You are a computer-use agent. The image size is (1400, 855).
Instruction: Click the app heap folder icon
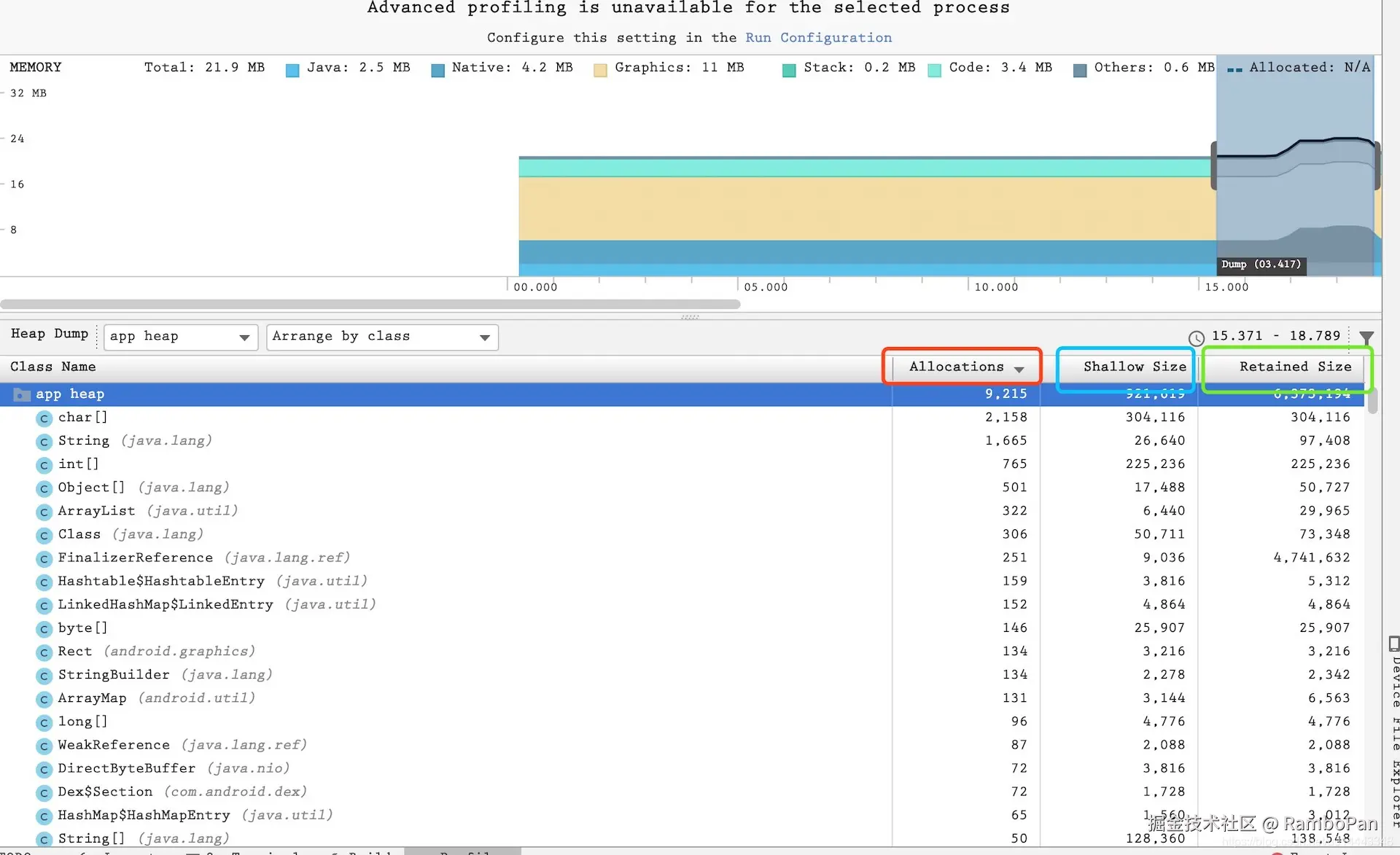(x=23, y=394)
